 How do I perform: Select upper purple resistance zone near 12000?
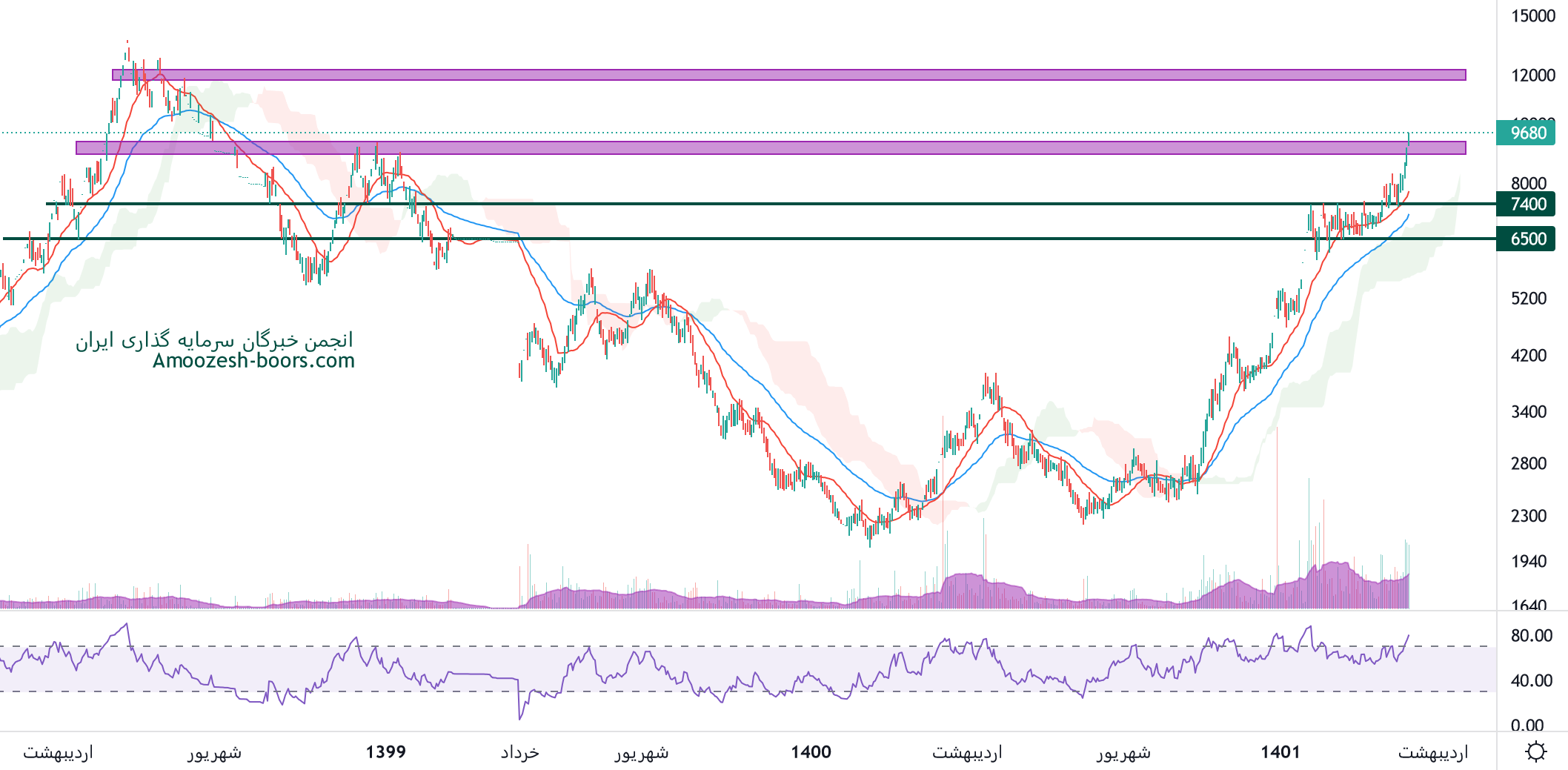[x=788, y=75]
